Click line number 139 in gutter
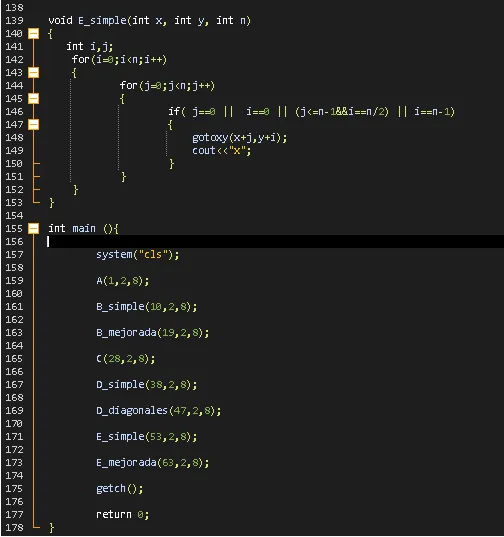 (x=14, y=21)
